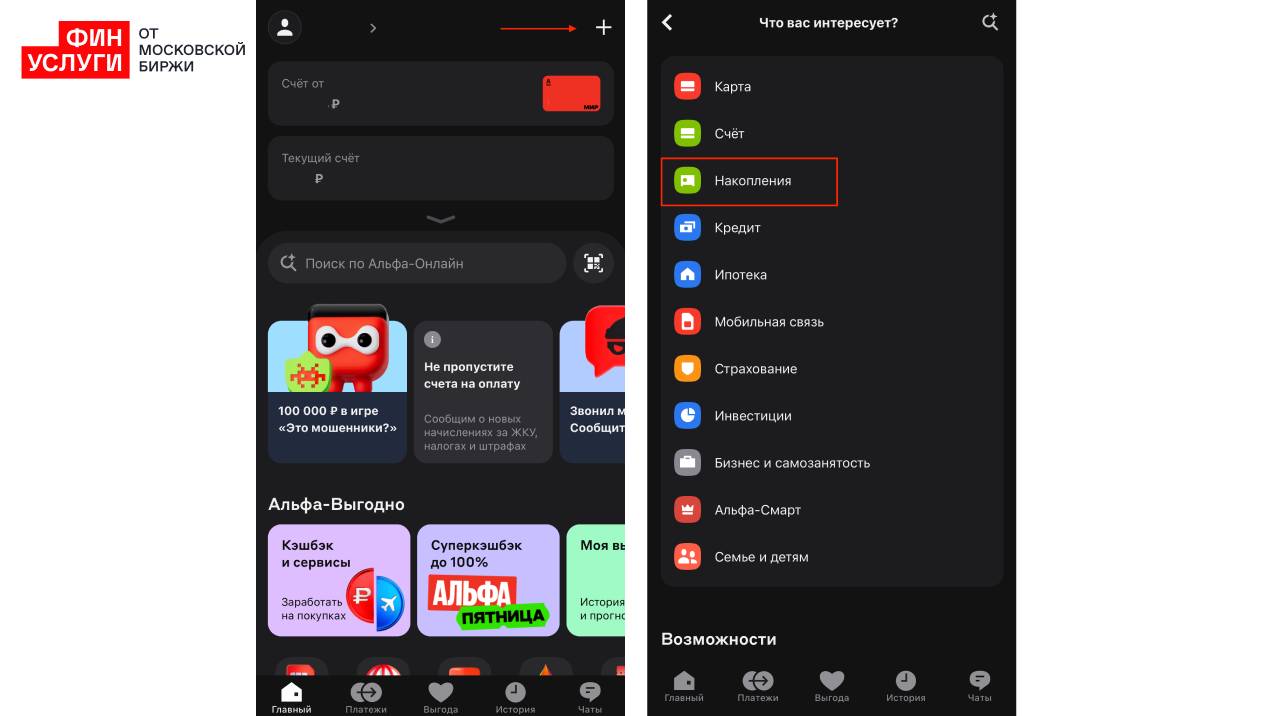Open the user profile avatar icon
The width and height of the screenshot is (1272, 716).
pos(285,28)
